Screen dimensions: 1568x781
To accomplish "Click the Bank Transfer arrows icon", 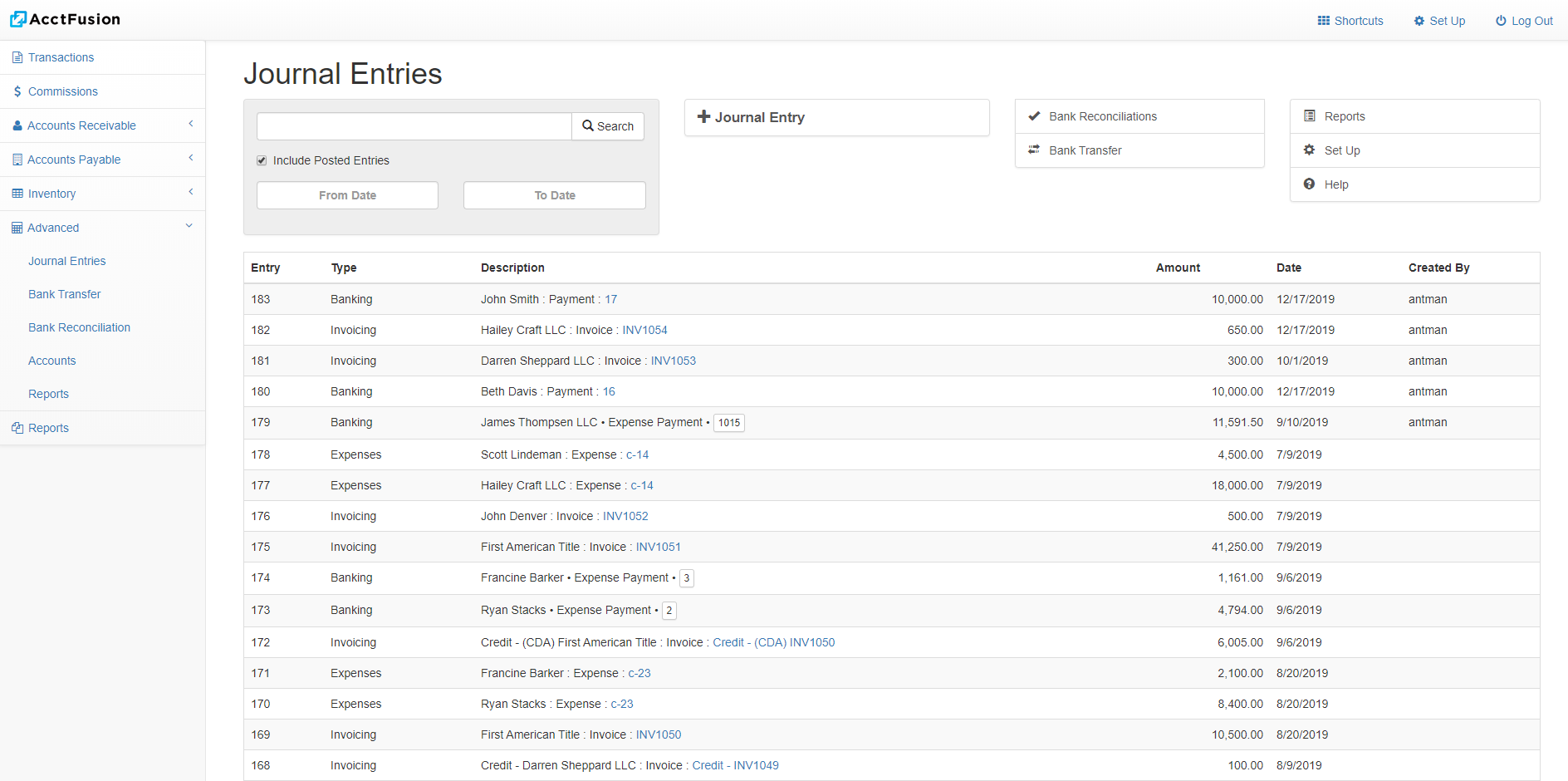I will (1034, 150).
